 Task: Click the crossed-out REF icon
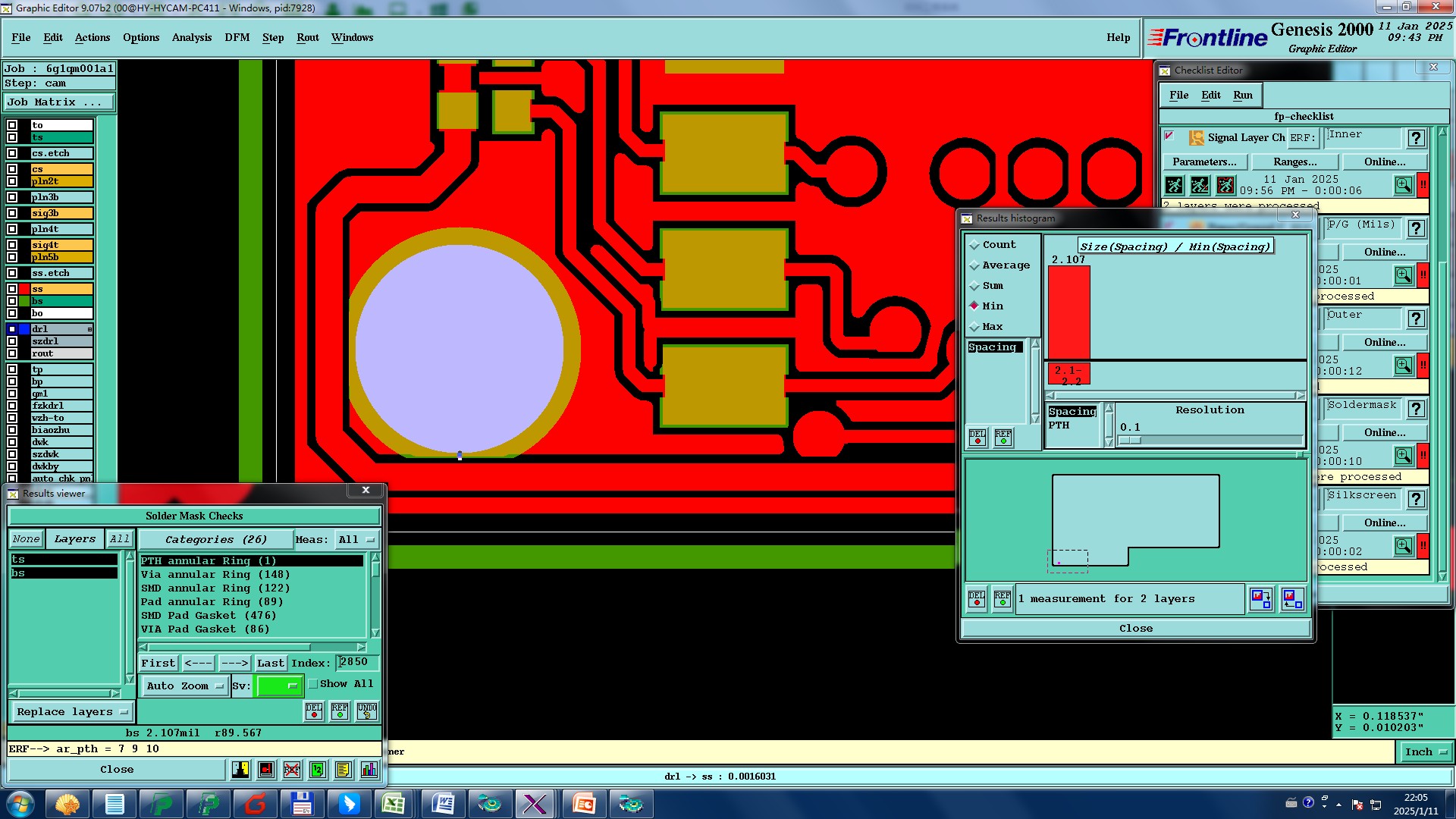pyautogui.click(x=292, y=770)
